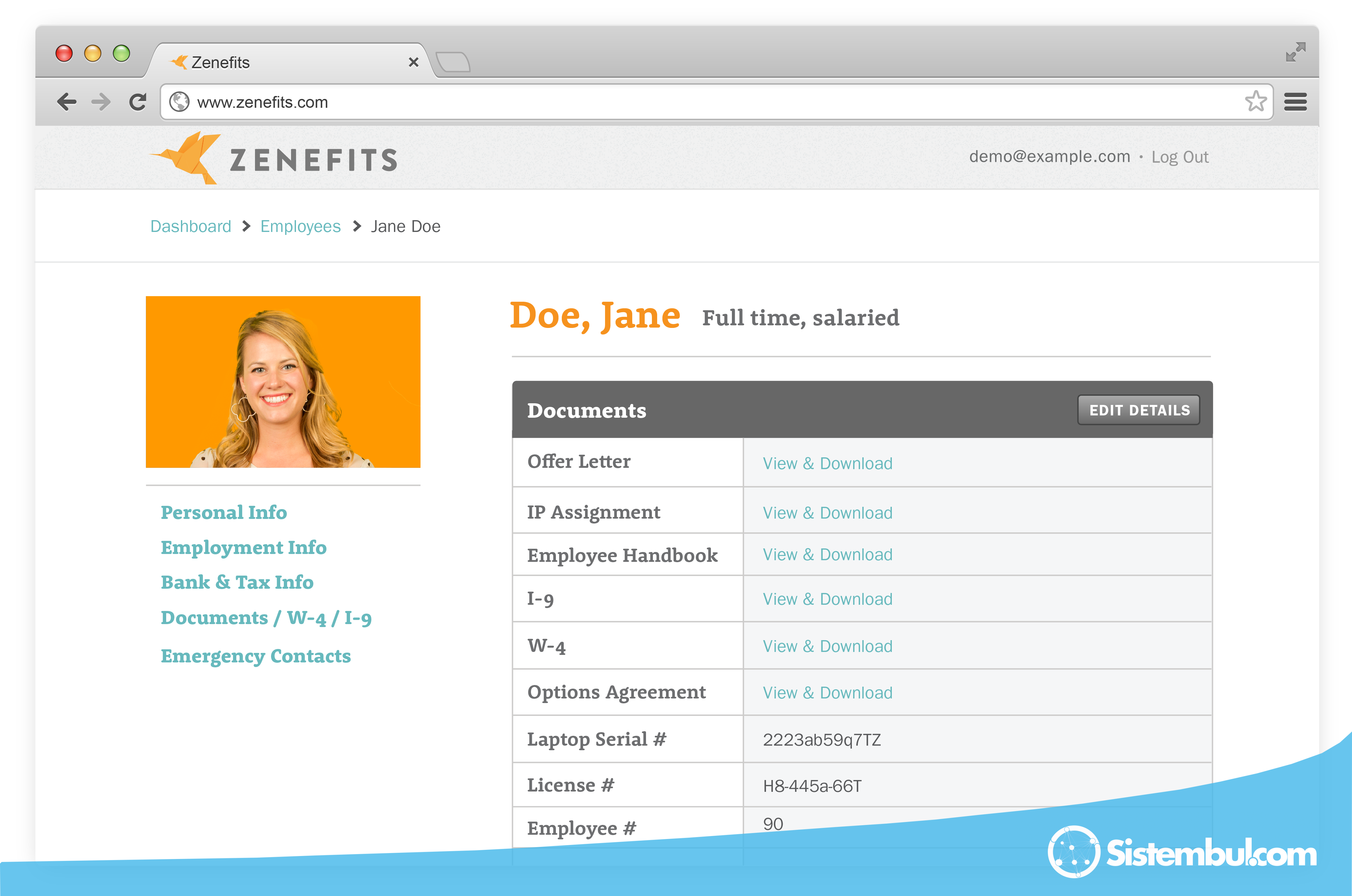1352x896 pixels.
Task: Click the Edit Details button
Action: coord(1139,410)
